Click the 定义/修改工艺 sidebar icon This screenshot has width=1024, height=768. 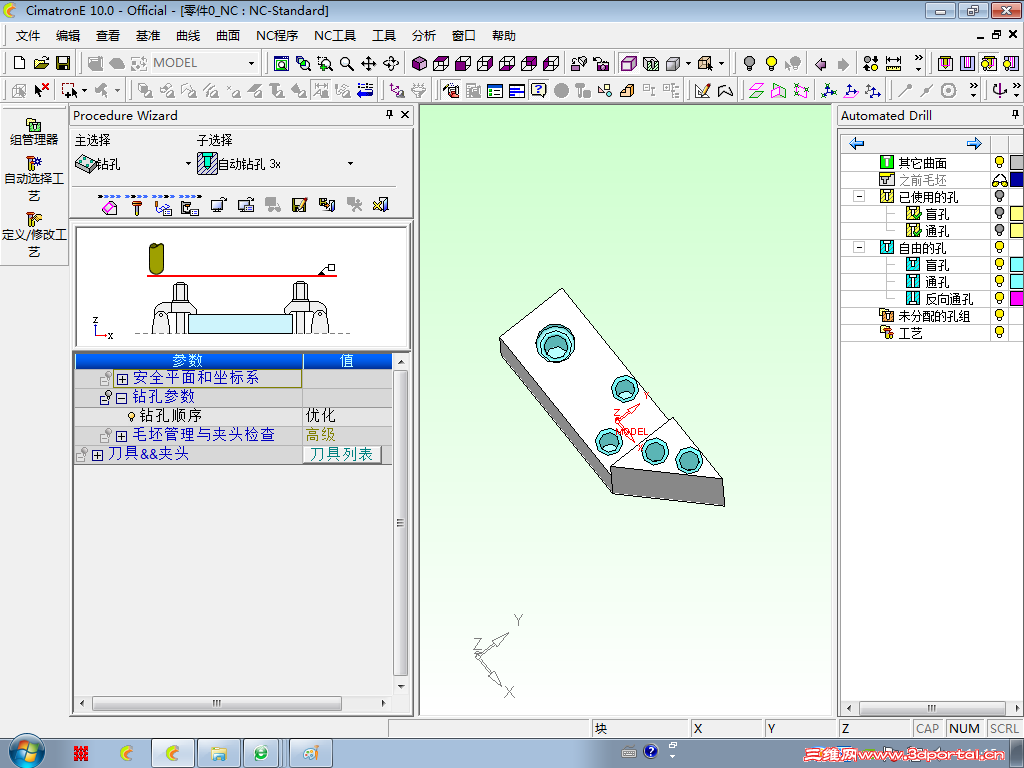[x=34, y=235]
